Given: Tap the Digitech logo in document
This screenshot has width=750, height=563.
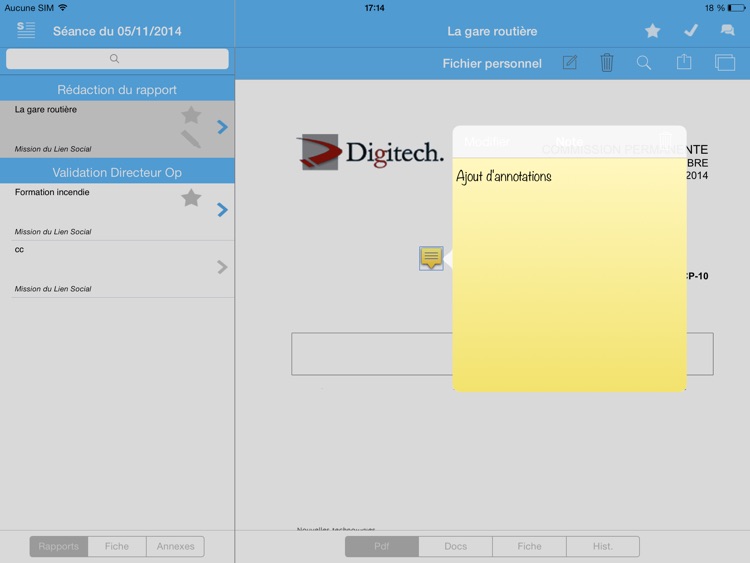Looking at the screenshot, I should pyautogui.click(x=370, y=152).
